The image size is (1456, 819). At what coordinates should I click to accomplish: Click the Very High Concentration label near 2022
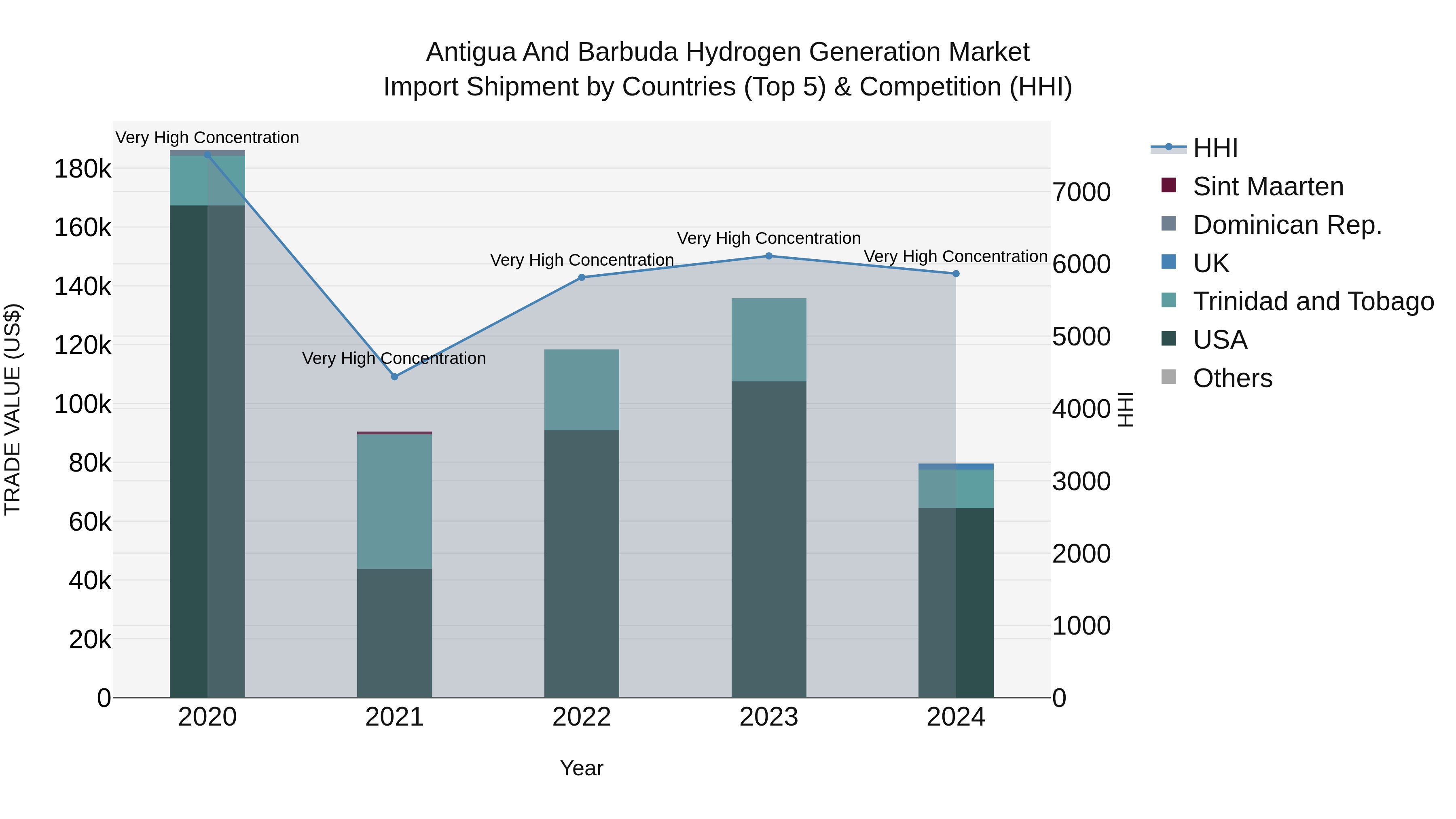pyautogui.click(x=582, y=260)
